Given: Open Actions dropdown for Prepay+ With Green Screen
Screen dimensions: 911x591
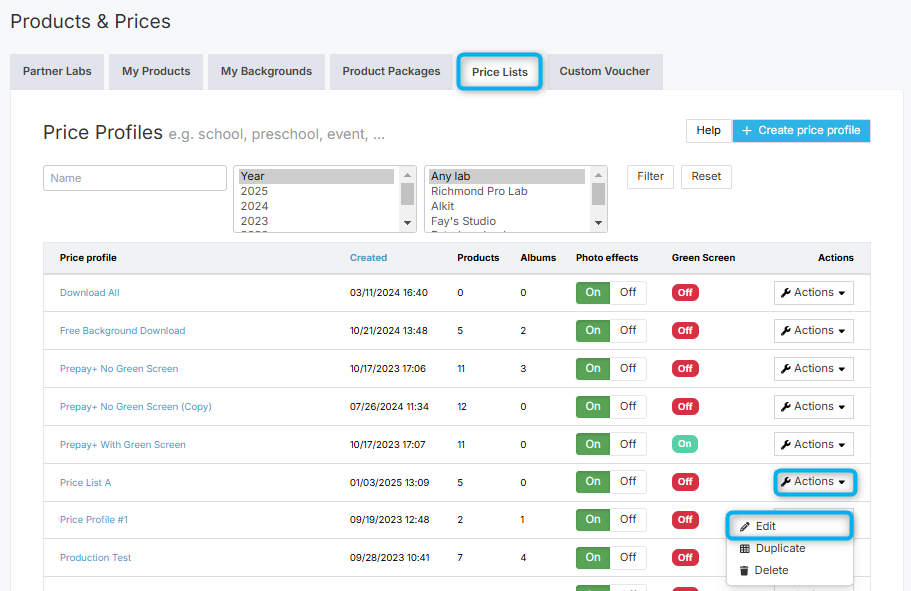Looking at the screenshot, I should pyautogui.click(x=813, y=444).
